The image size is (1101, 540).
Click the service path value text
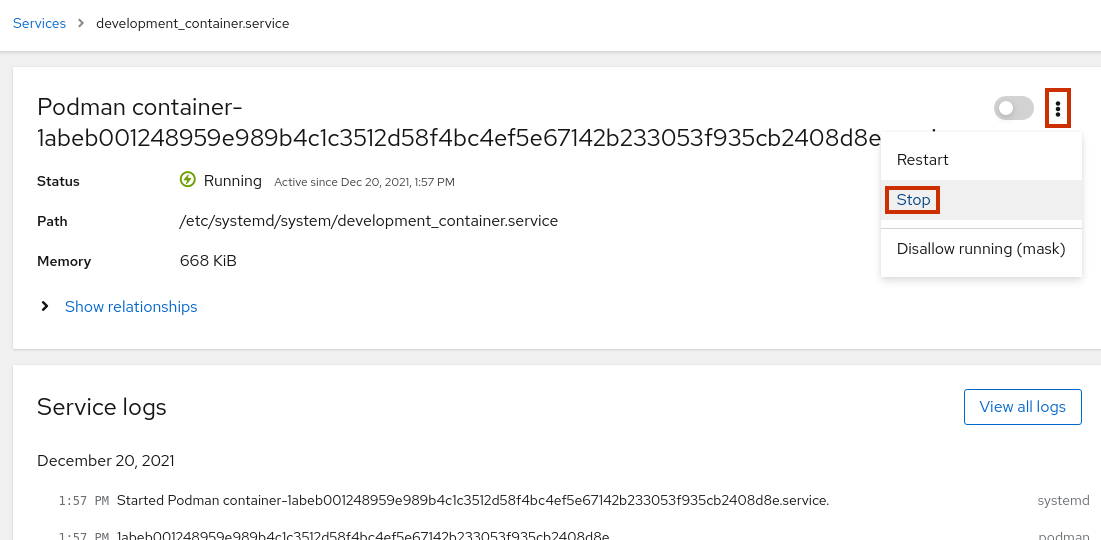[368, 221]
